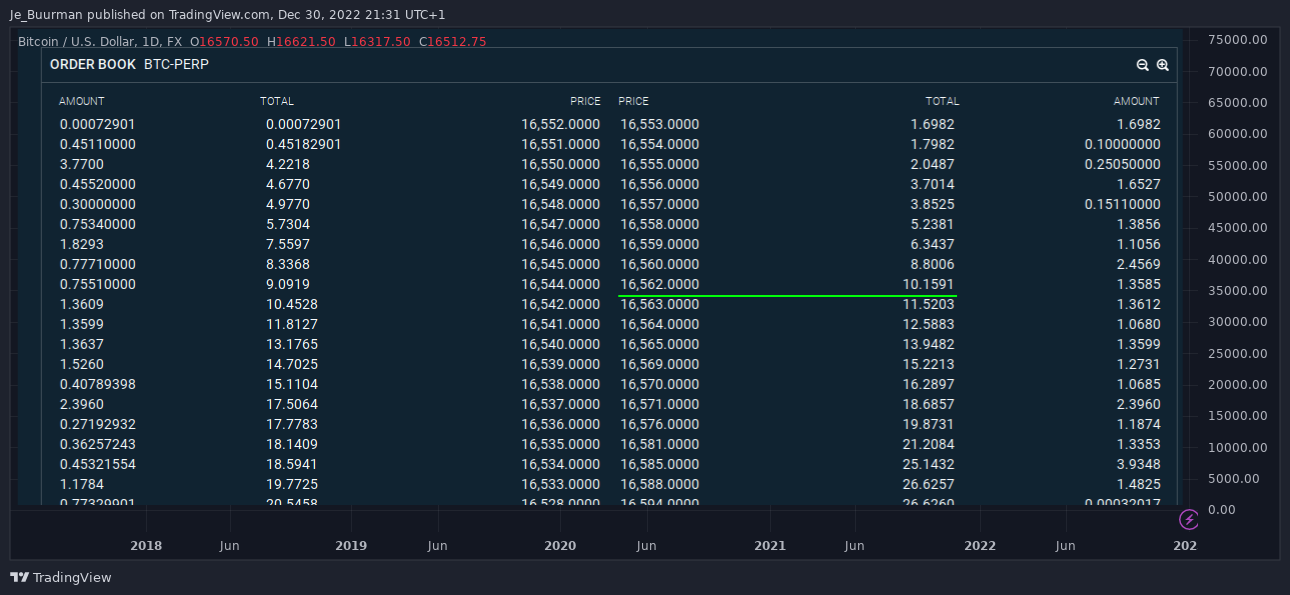Select ask total 1.7982
The width and height of the screenshot is (1290, 595).
click(933, 144)
